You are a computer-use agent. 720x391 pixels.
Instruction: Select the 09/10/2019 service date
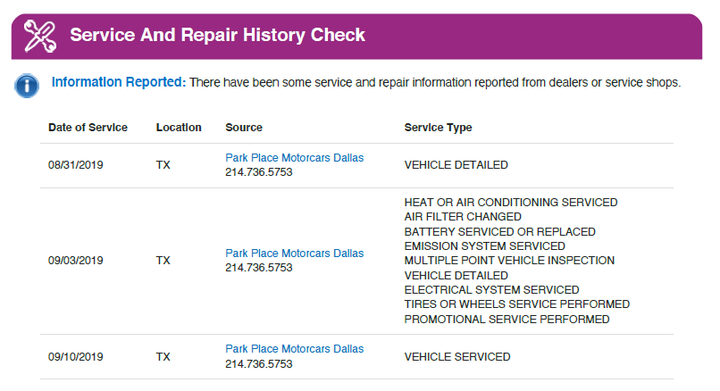[76, 357]
